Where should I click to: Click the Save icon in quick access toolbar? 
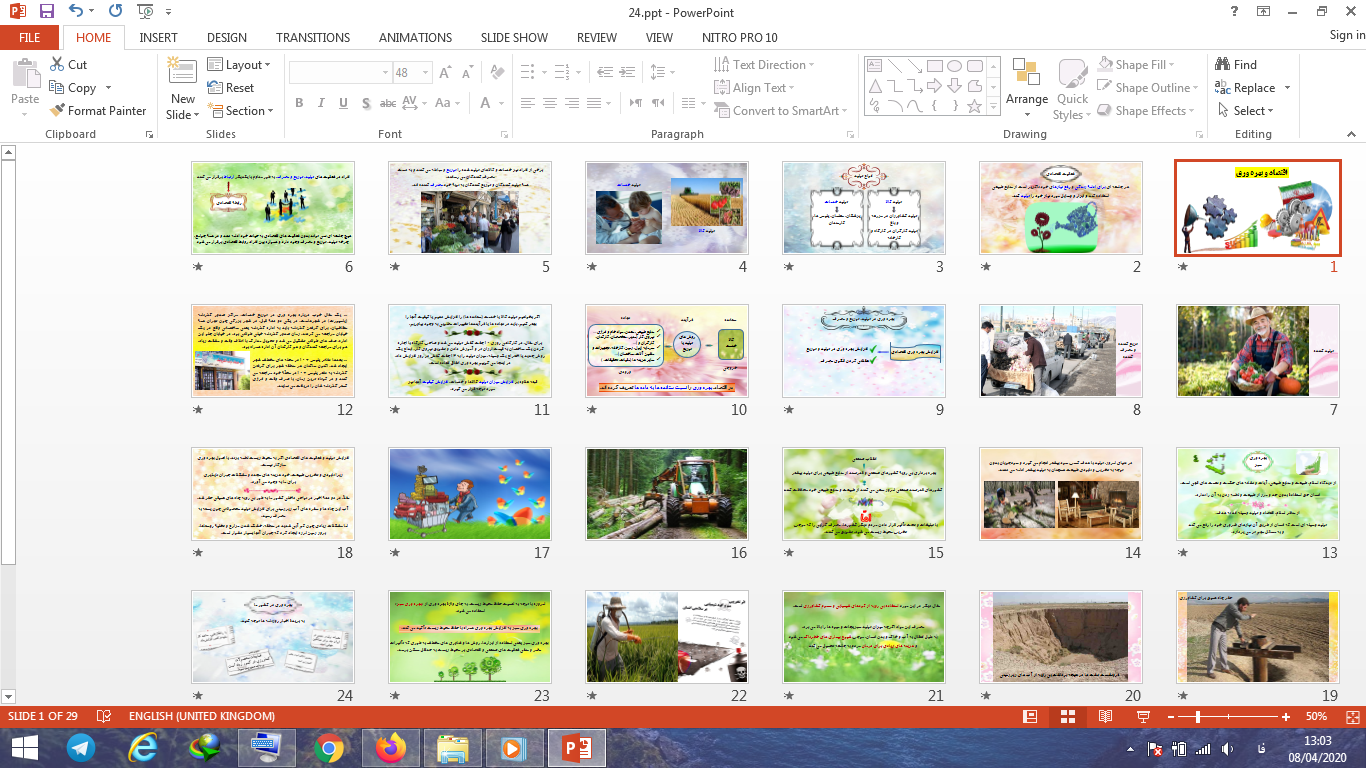47,12
